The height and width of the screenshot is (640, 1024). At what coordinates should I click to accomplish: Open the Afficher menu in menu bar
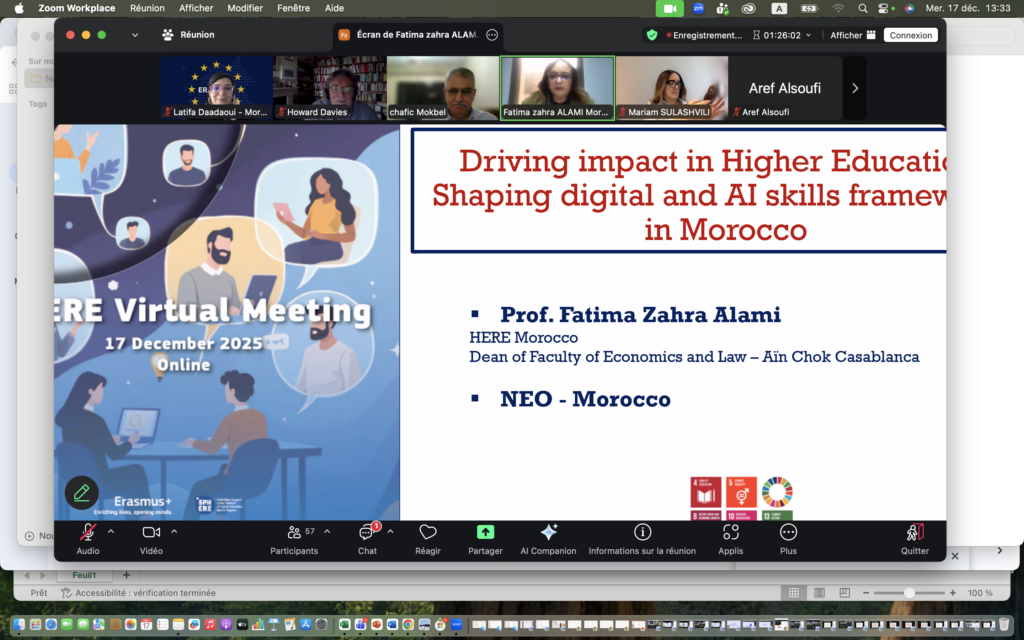point(196,8)
